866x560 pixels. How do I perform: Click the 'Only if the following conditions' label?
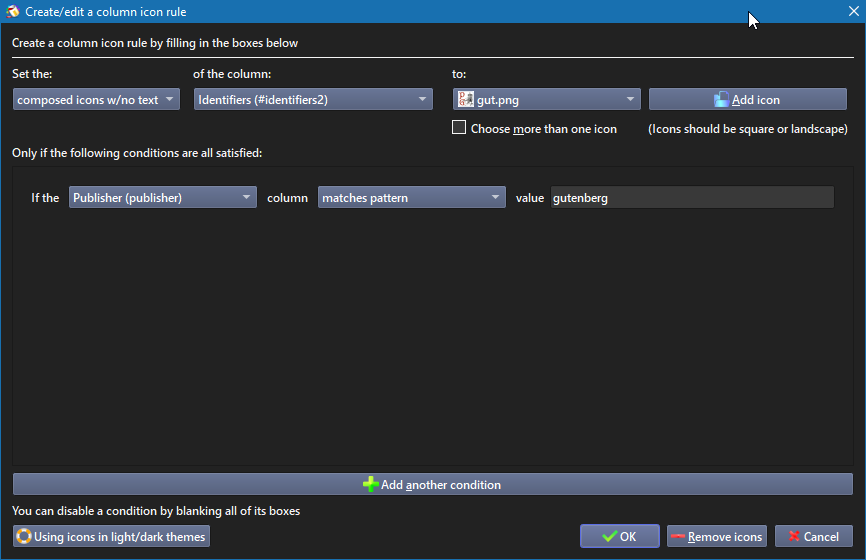[x=137, y=153]
